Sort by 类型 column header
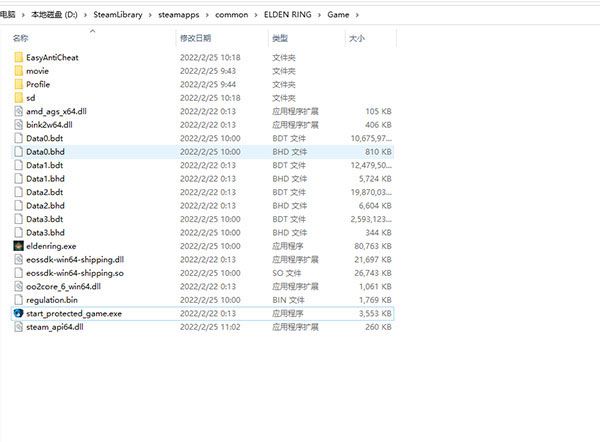600x442 pixels. [x=280, y=38]
